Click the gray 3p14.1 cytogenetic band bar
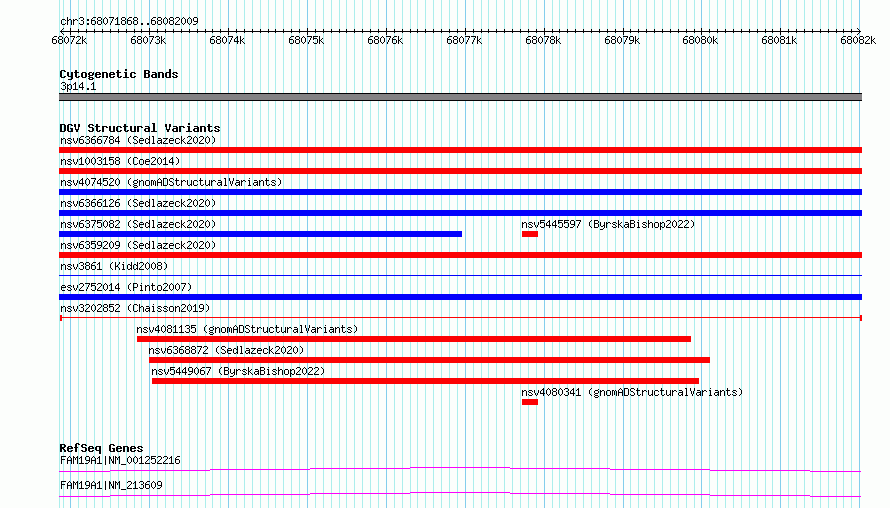This screenshot has width=890, height=508. (x=460, y=97)
